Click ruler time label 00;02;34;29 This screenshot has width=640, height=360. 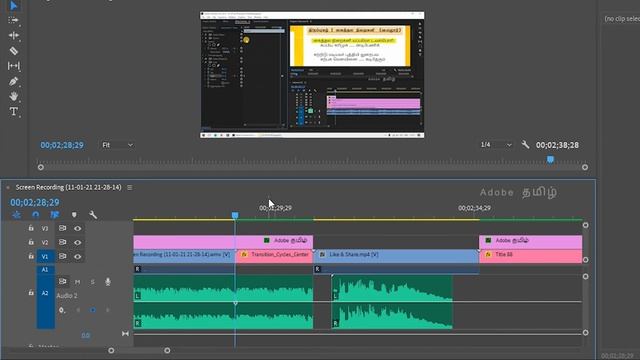pos(474,208)
